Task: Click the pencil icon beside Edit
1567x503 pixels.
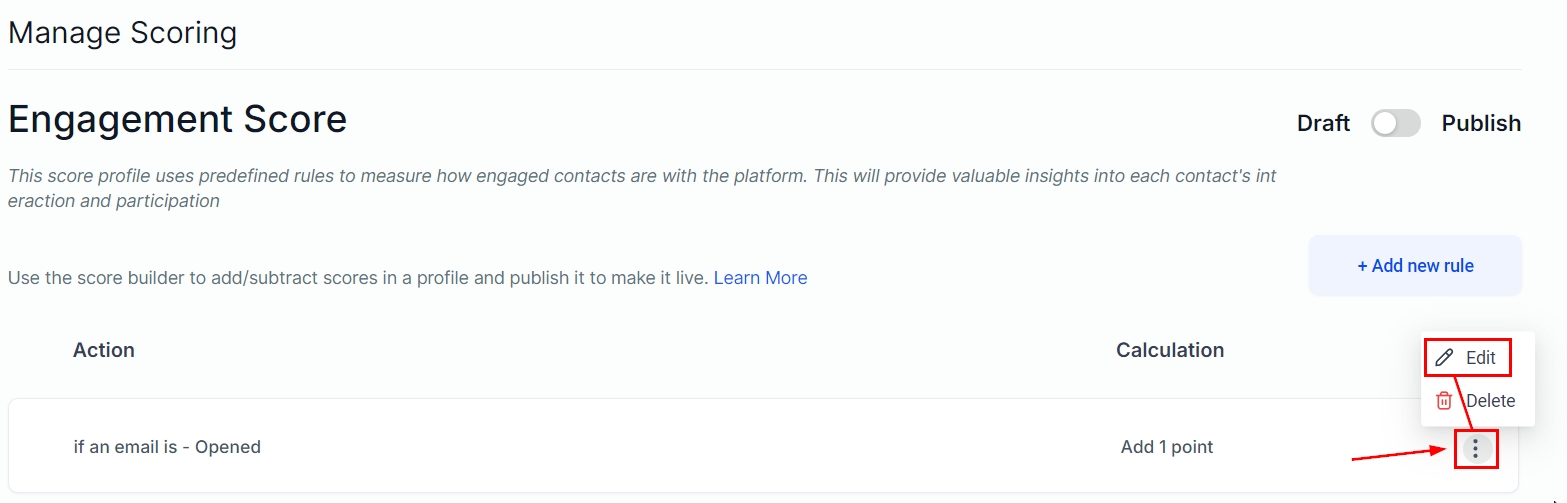Action: click(1443, 358)
